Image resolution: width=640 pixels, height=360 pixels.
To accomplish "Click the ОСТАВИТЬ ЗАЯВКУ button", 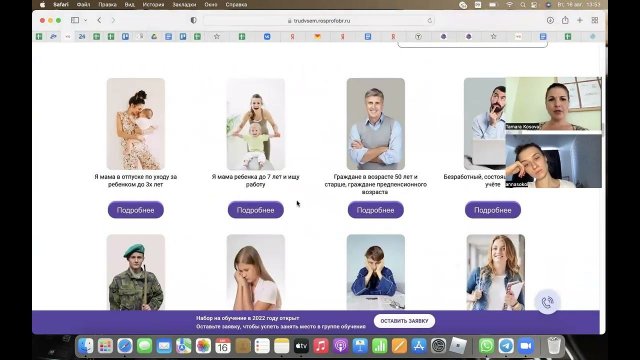I will click(x=404, y=321).
